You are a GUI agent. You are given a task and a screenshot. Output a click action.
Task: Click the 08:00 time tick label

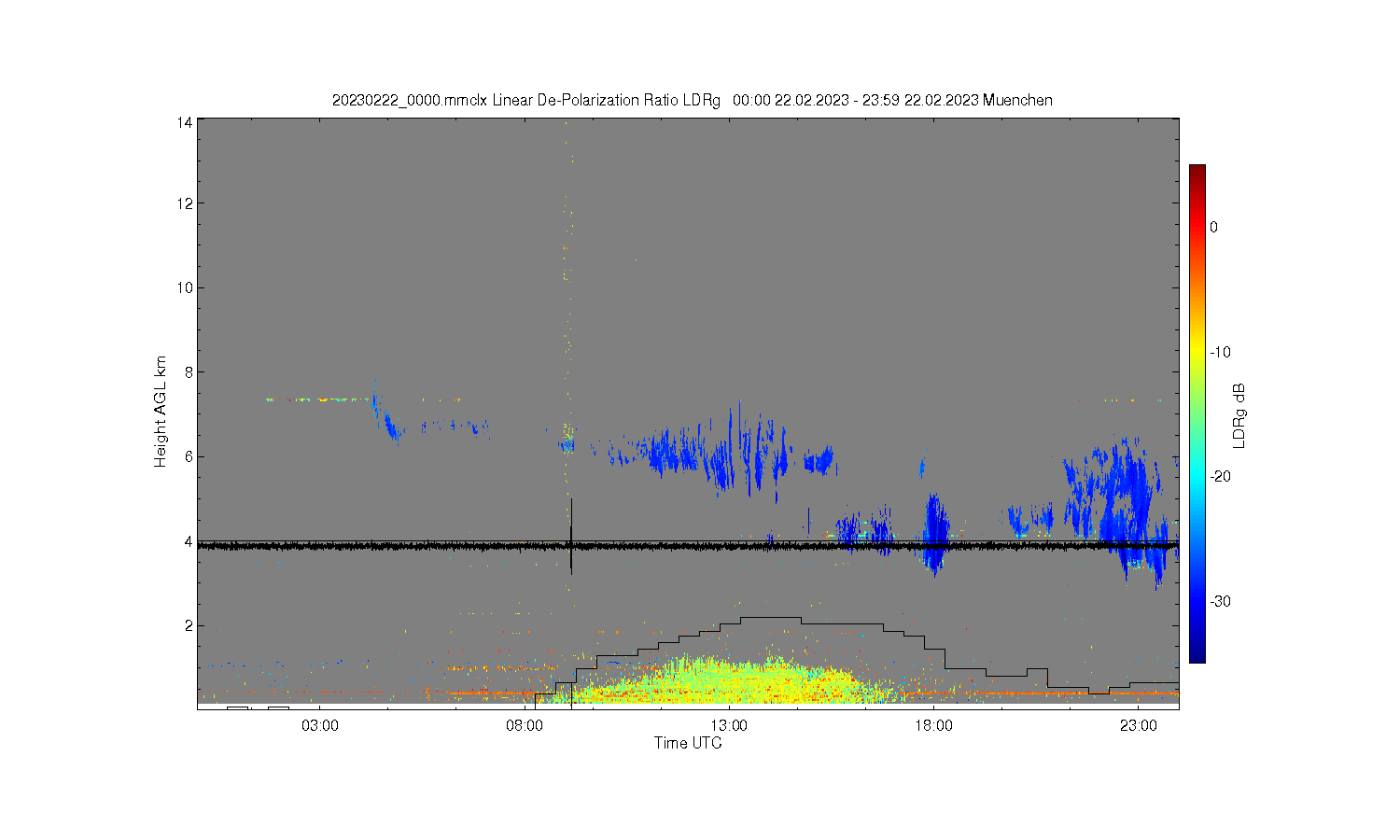525,725
